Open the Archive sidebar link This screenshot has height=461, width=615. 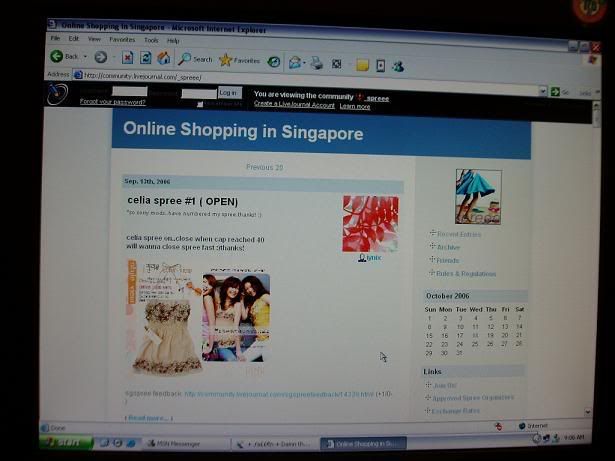pos(448,247)
